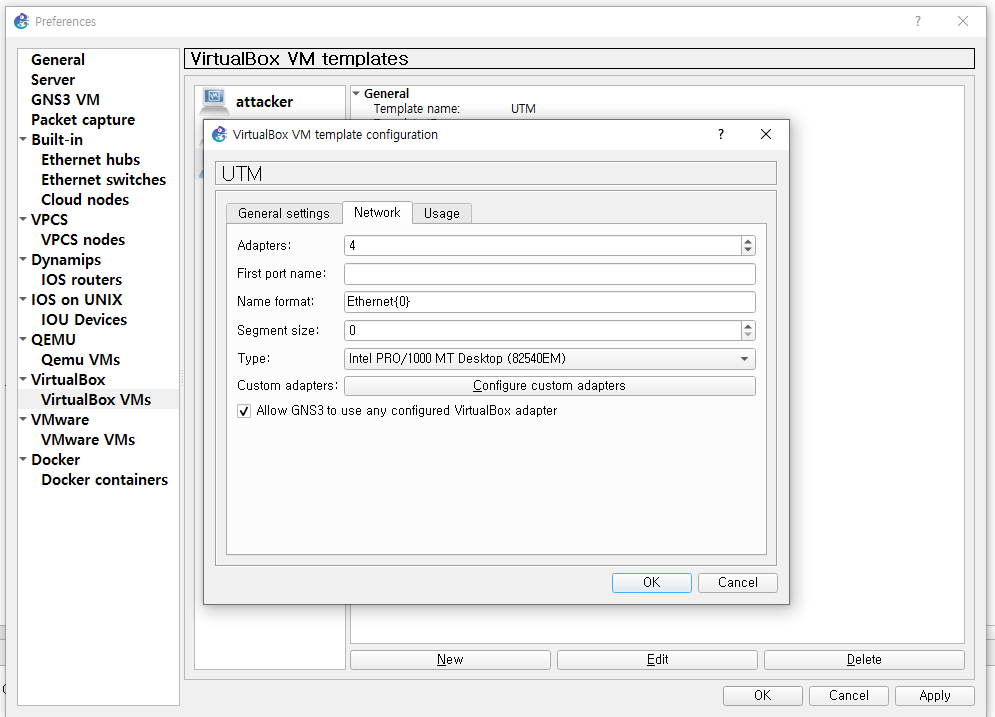Click the help question mark in the Preferences window
This screenshot has height=717, width=995.
click(x=918, y=22)
